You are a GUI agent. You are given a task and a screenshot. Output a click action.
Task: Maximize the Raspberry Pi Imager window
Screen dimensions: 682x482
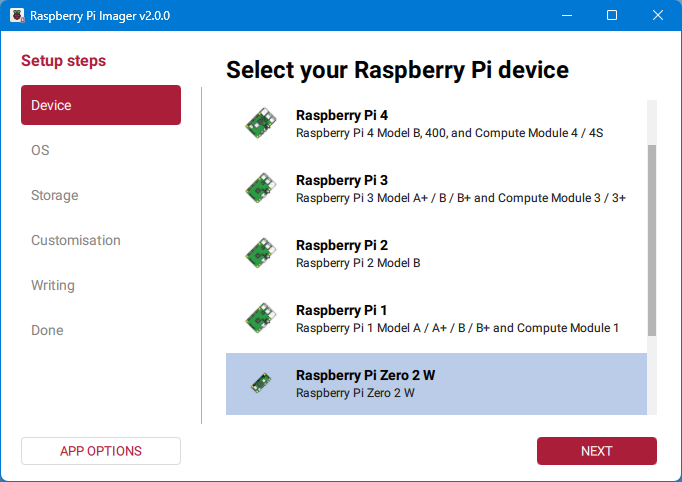tap(612, 16)
